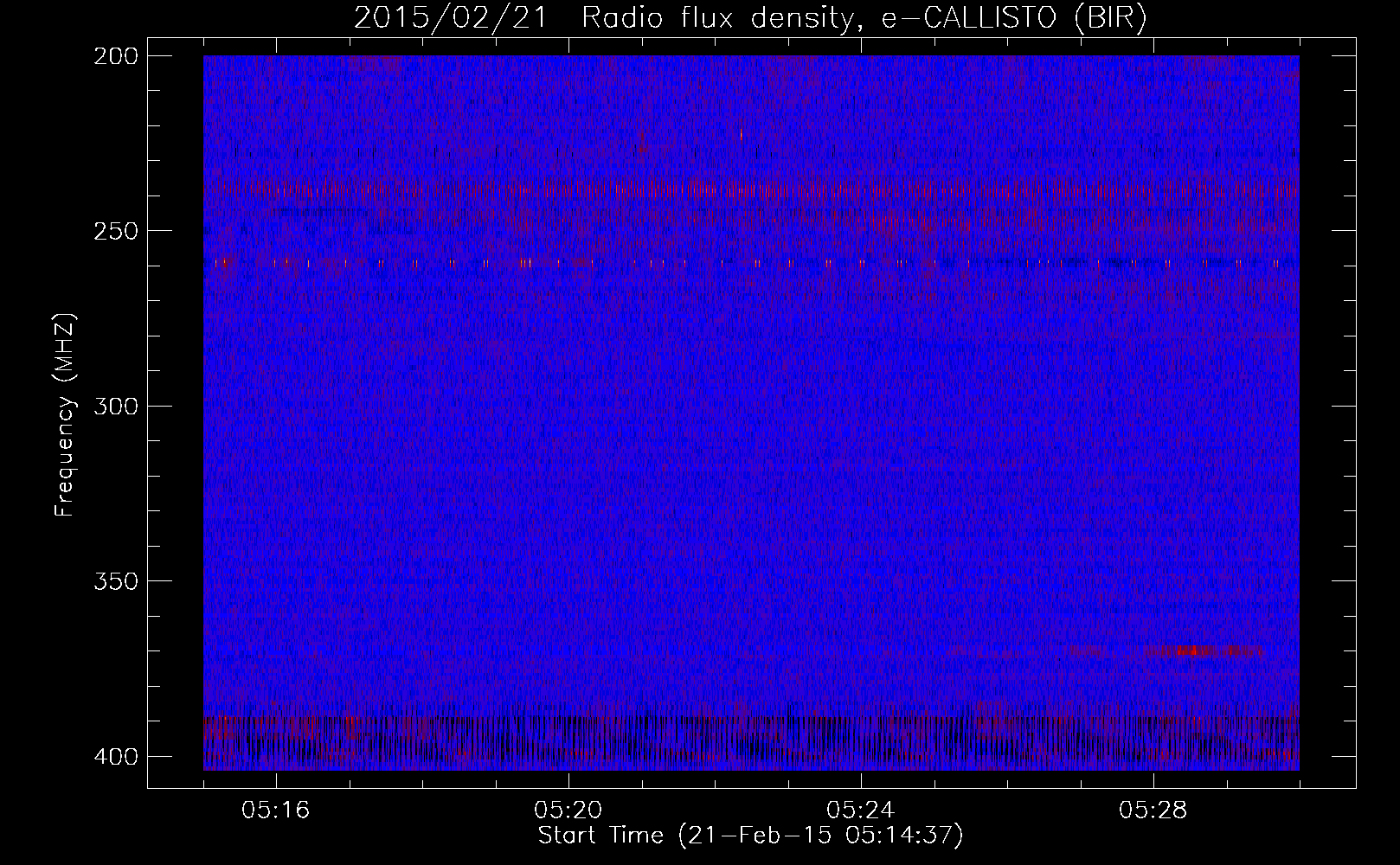This screenshot has width=1400, height=865.
Task: Select the 350 frequency tick label
Action: coord(115,580)
